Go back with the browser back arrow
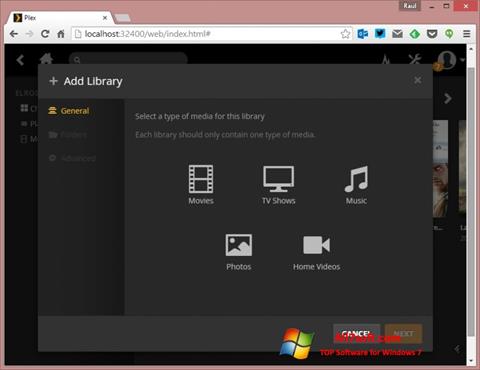 [14, 34]
